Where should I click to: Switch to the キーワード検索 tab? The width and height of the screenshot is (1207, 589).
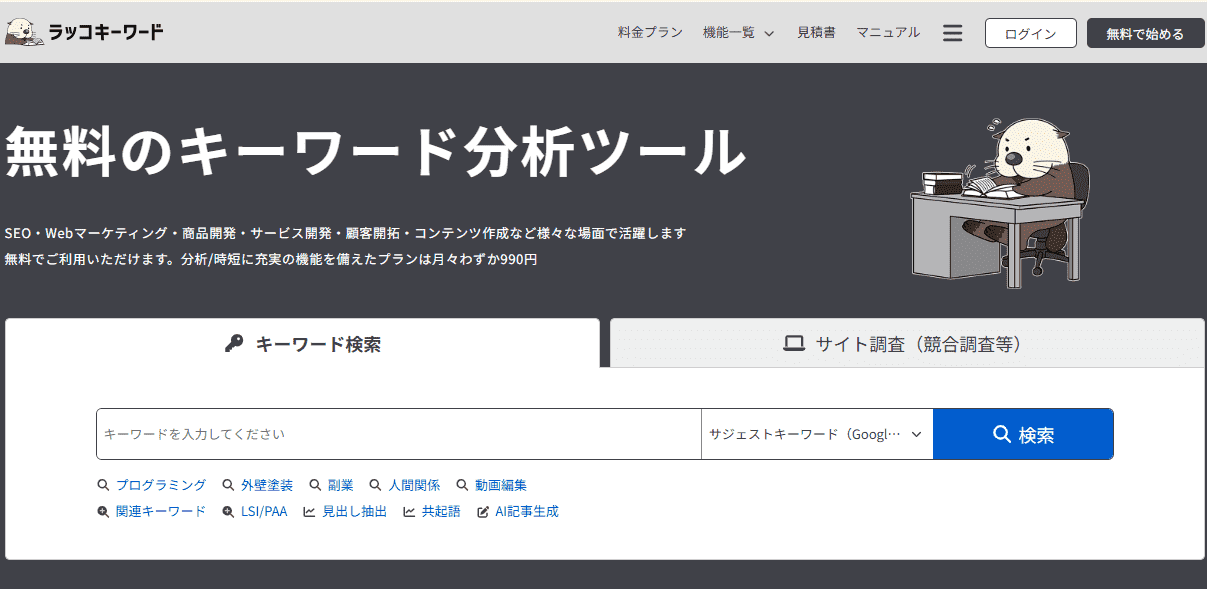tap(302, 344)
